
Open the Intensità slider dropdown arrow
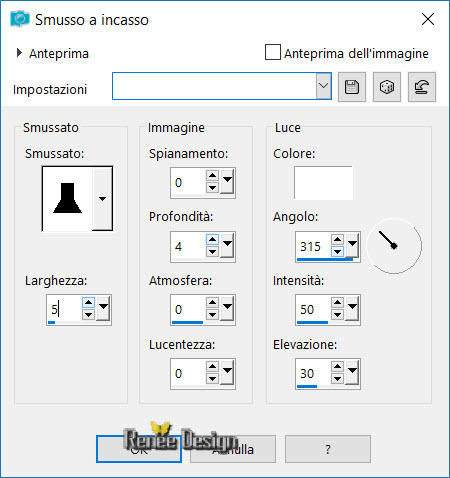pos(352,307)
